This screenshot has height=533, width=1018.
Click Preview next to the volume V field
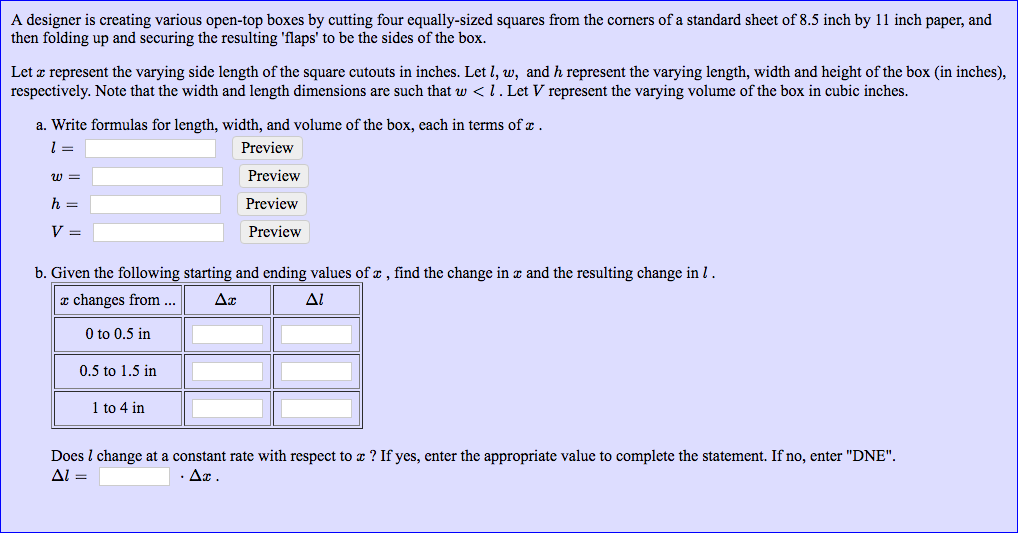pyautogui.click(x=274, y=232)
